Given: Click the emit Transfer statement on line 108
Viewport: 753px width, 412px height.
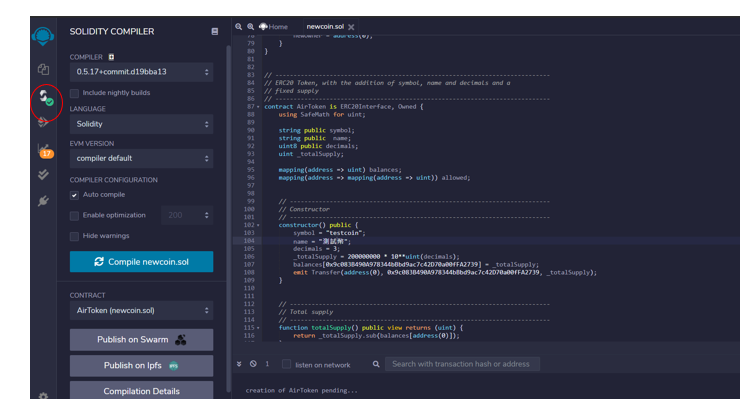Looking at the screenshot, I should click(445, 272).
